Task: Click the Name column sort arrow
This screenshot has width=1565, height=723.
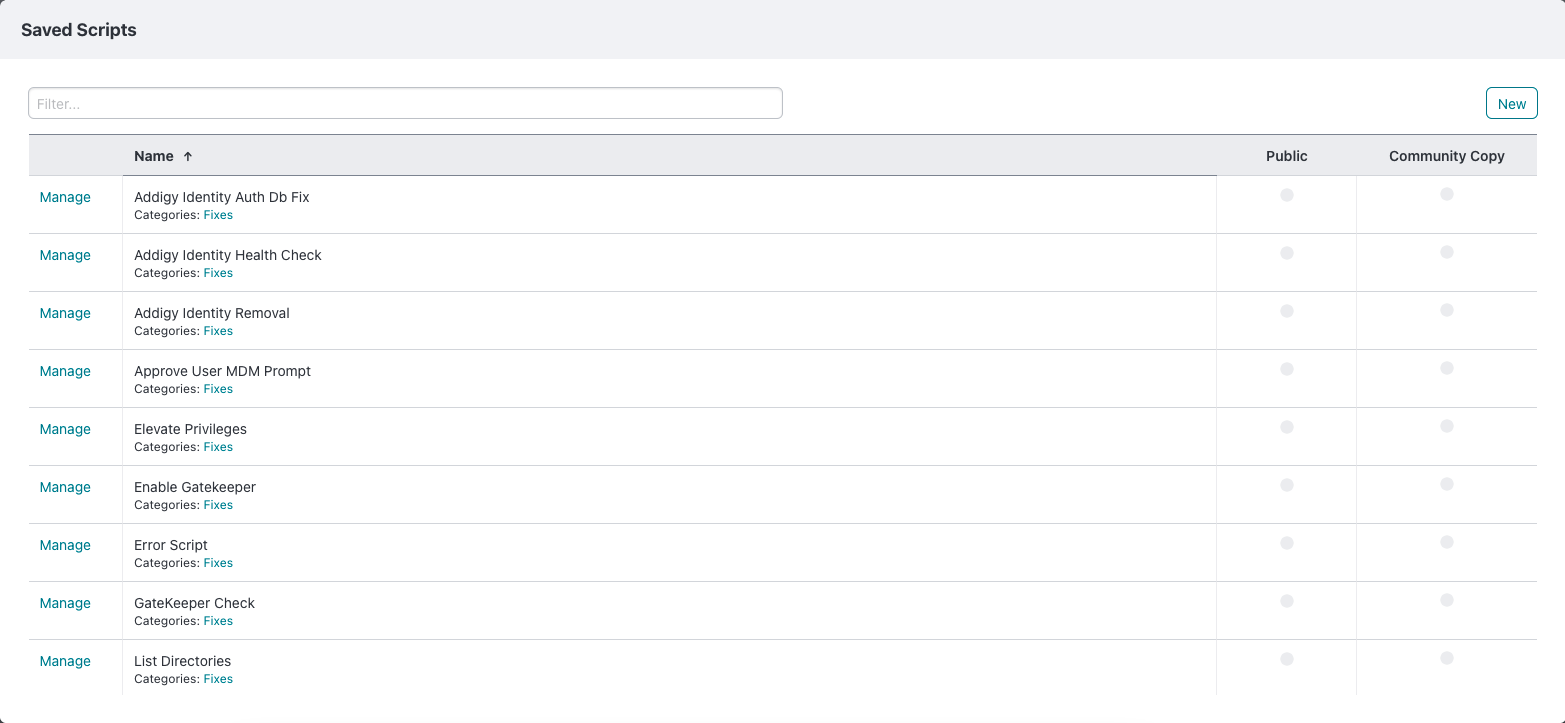Action: [188, 157]
